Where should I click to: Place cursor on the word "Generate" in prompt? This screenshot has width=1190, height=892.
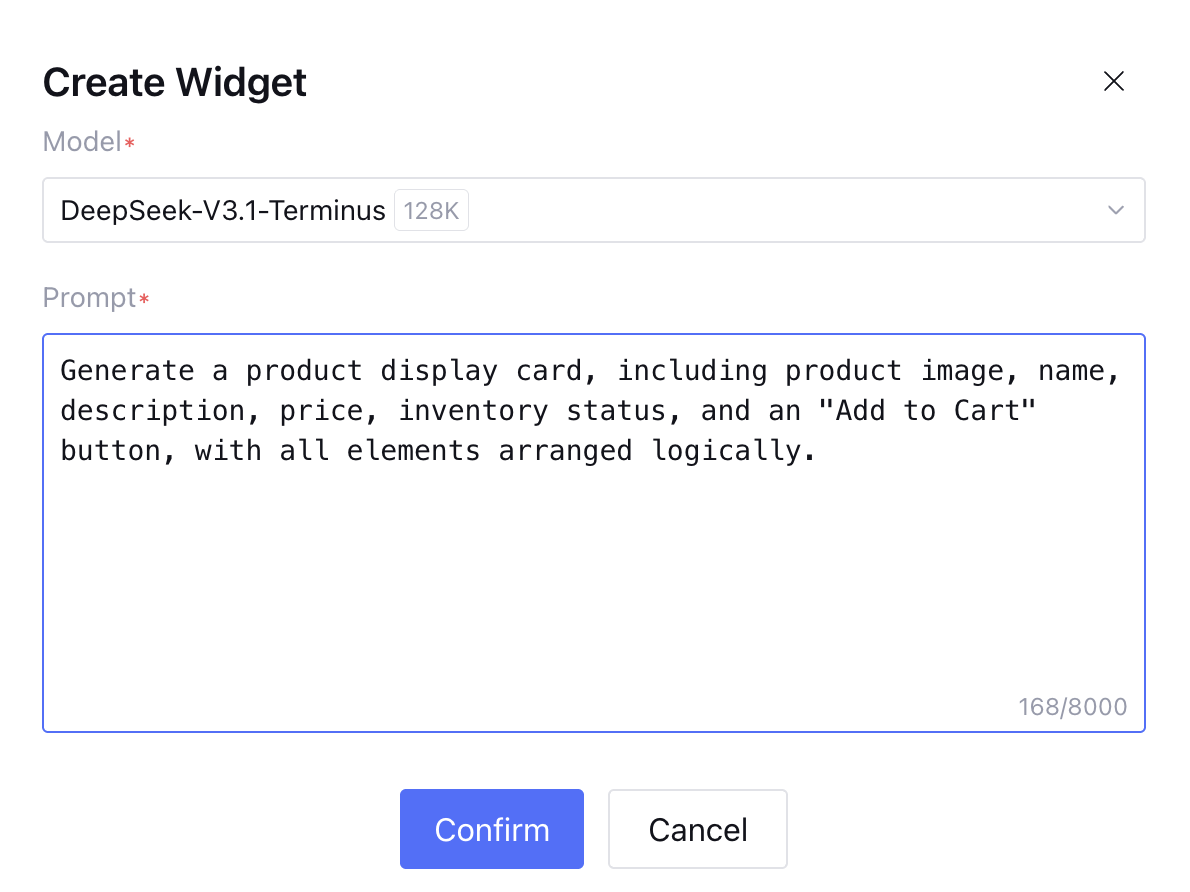127,371
